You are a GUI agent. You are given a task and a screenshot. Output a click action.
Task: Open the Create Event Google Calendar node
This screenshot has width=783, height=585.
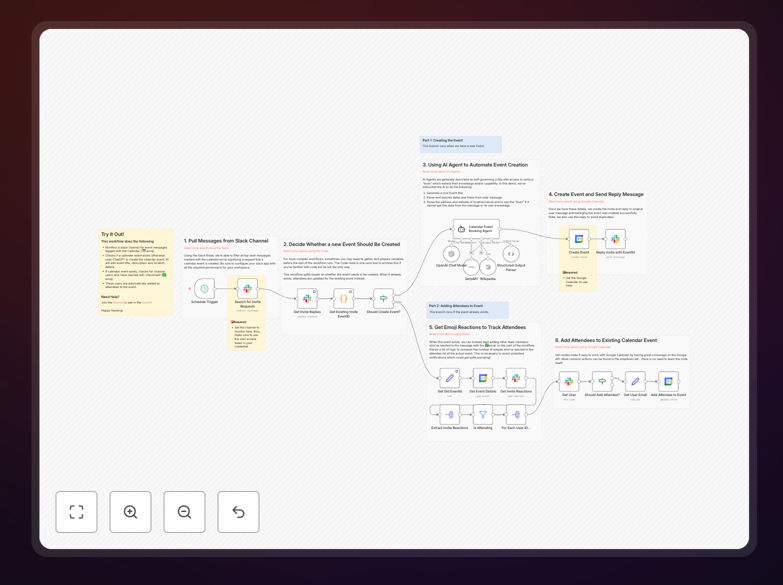[579, 239]
